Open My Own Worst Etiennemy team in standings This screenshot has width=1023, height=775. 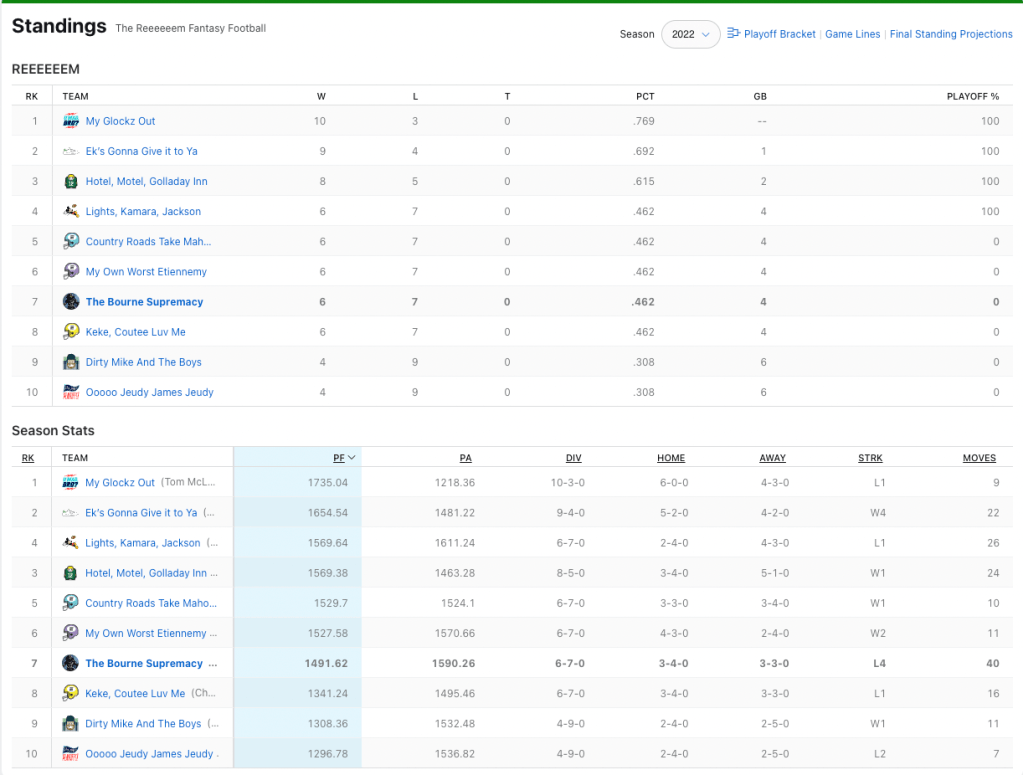click(146, 272)
